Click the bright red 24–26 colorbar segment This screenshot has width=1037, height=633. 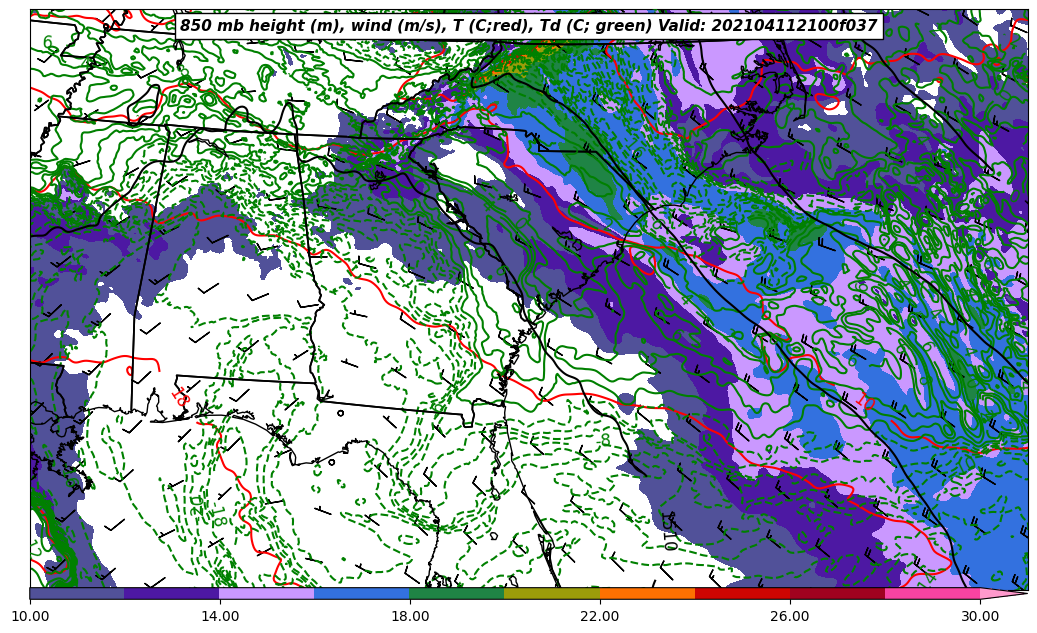(x=742, y=593)
